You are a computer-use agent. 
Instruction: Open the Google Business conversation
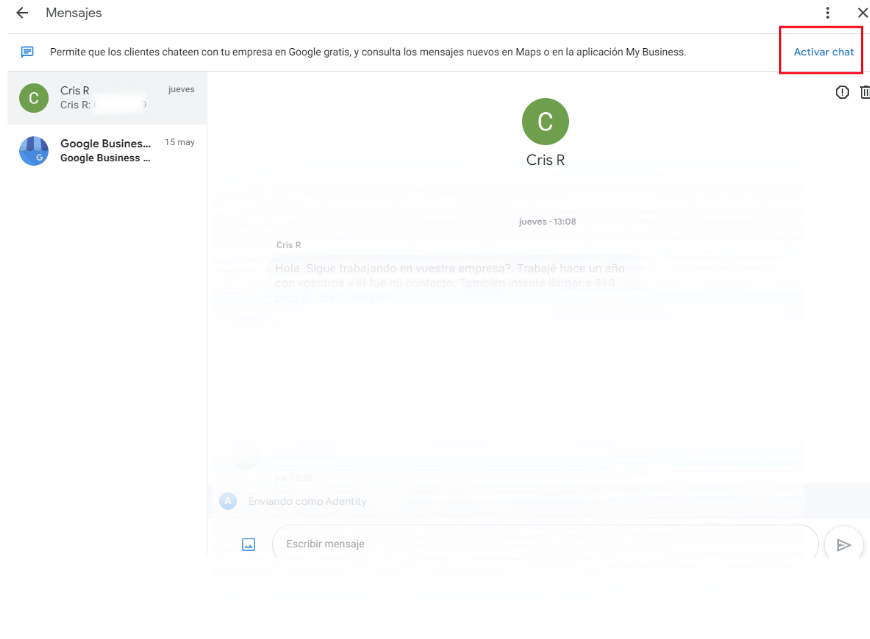[x=105, y=151]
